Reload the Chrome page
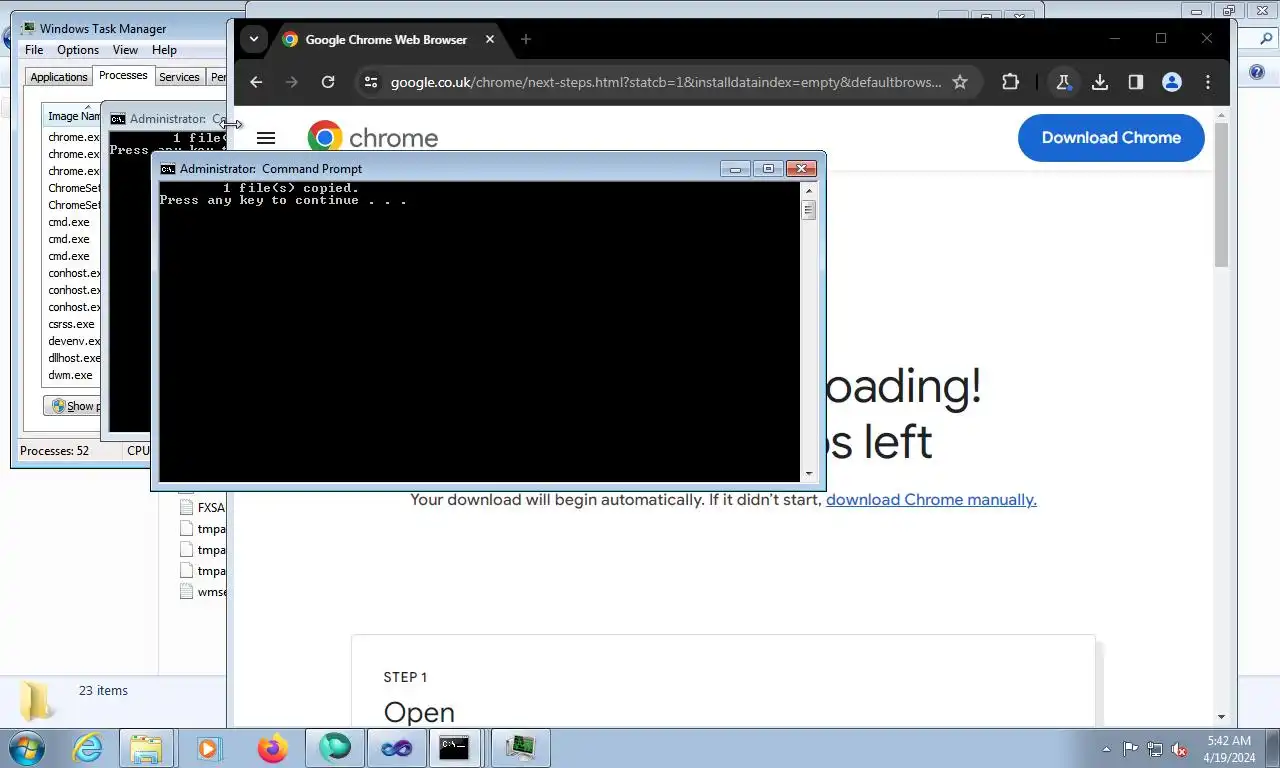This screenshot has height=768, width=1280. click(328, 82)
